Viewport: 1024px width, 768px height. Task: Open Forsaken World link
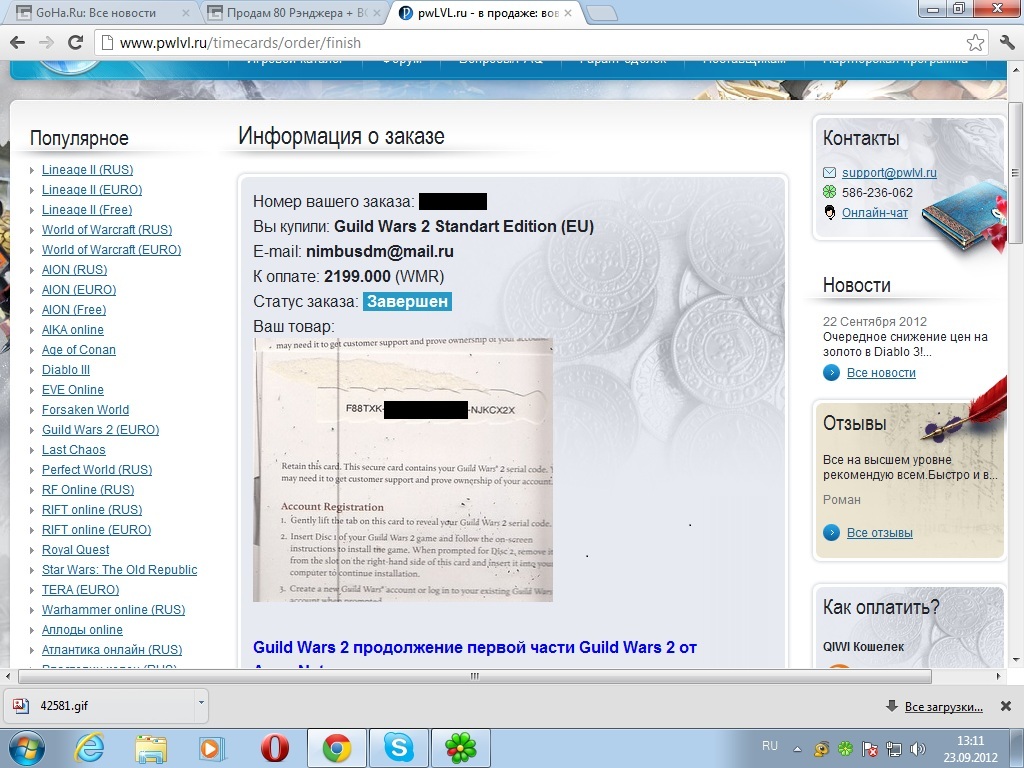(86, 409)
